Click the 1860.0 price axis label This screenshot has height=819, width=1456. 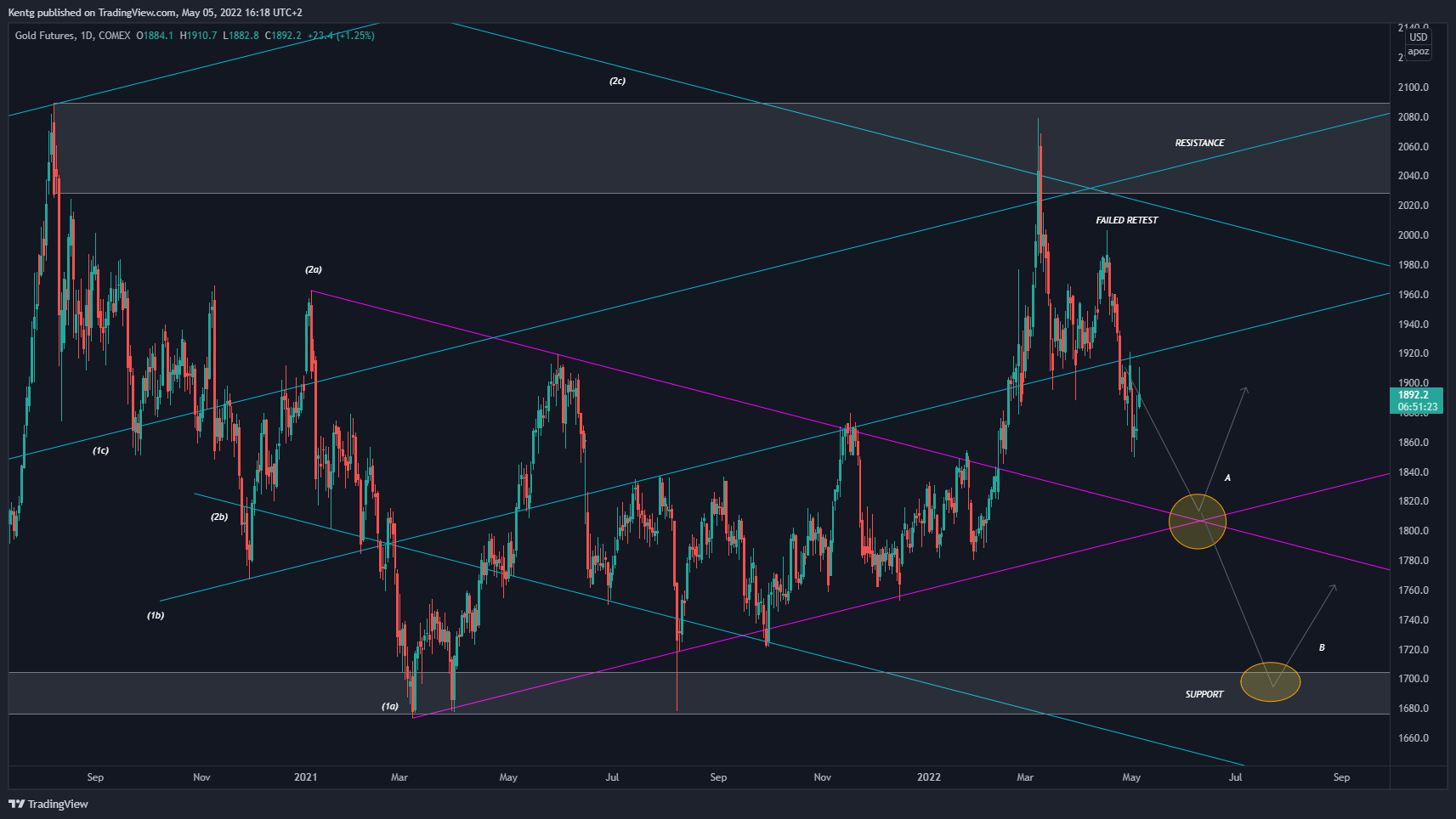tap(1413, 443)
